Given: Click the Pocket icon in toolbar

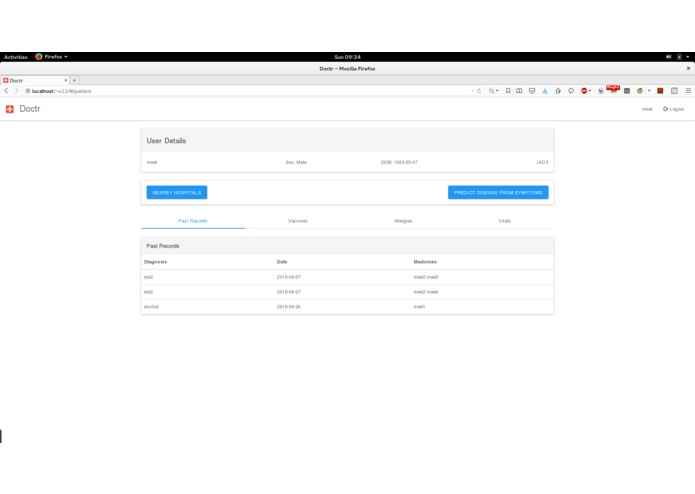Looking at the screenshot, I should point(532,91).
